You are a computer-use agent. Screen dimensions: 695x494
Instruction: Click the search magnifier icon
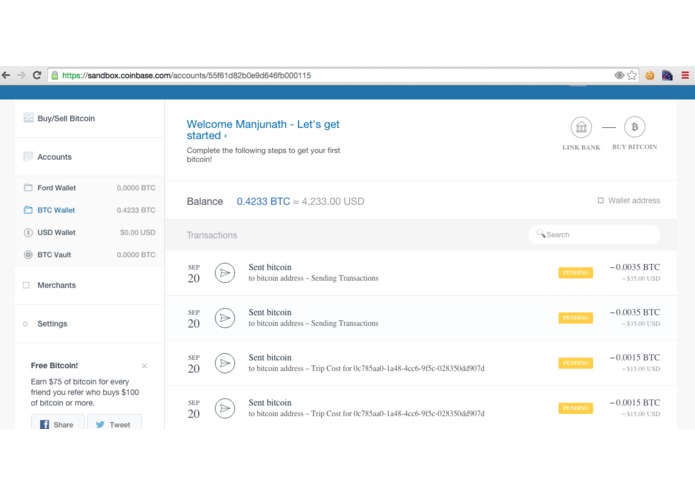pos(541,233)
